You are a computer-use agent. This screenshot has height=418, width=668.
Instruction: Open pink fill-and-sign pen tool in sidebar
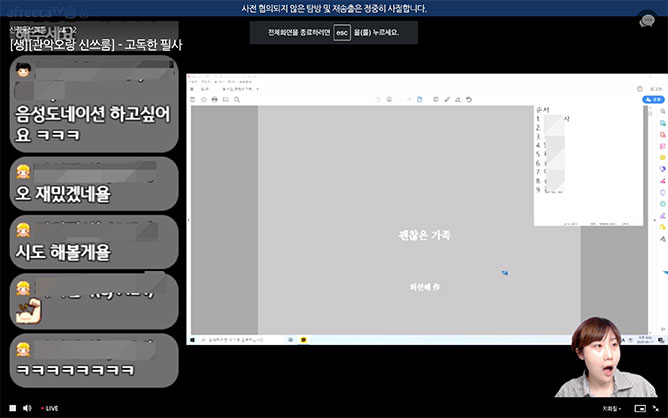click(x=662, y=181)
